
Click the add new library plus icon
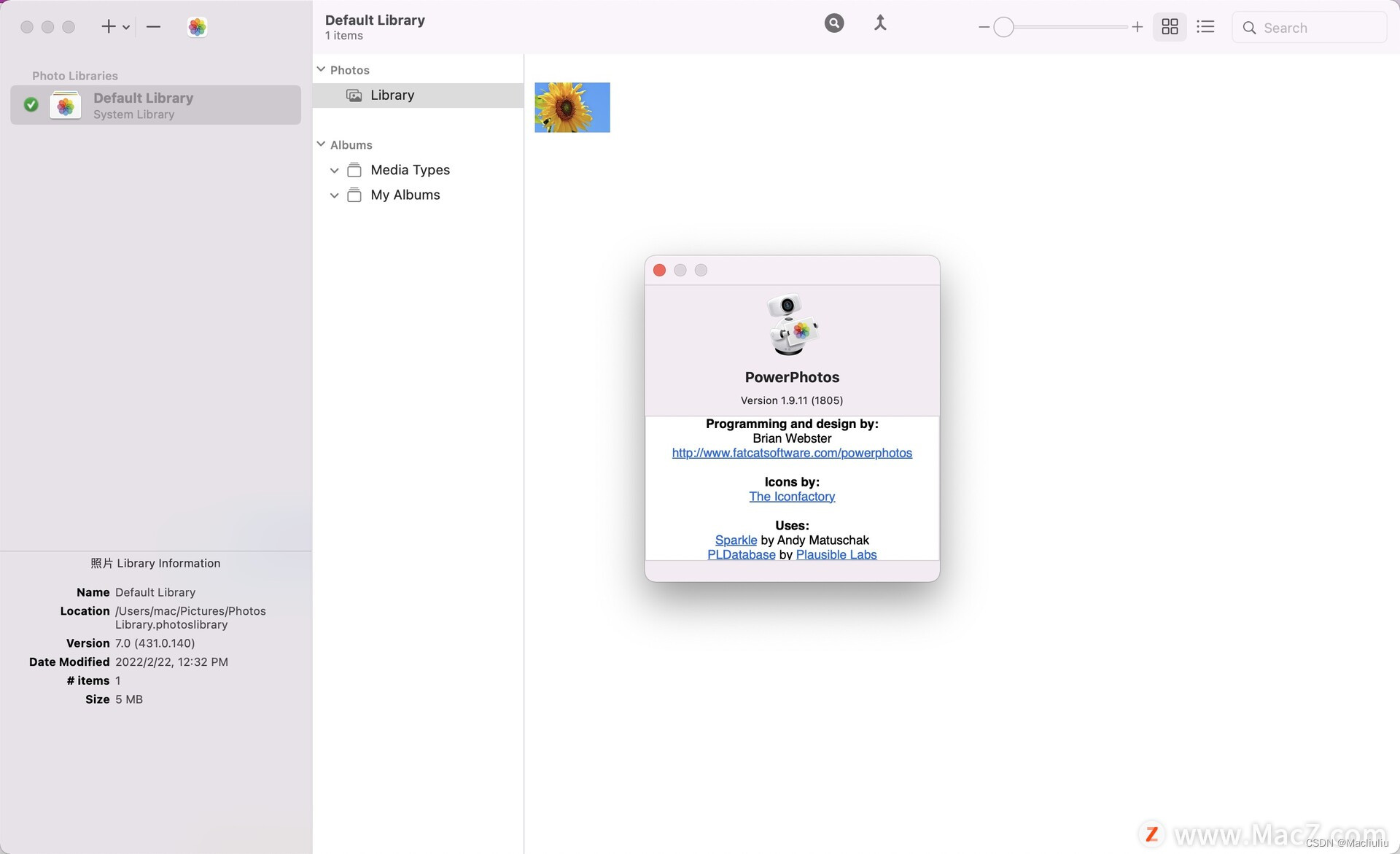pyautogui.click(x=108, y=25)
